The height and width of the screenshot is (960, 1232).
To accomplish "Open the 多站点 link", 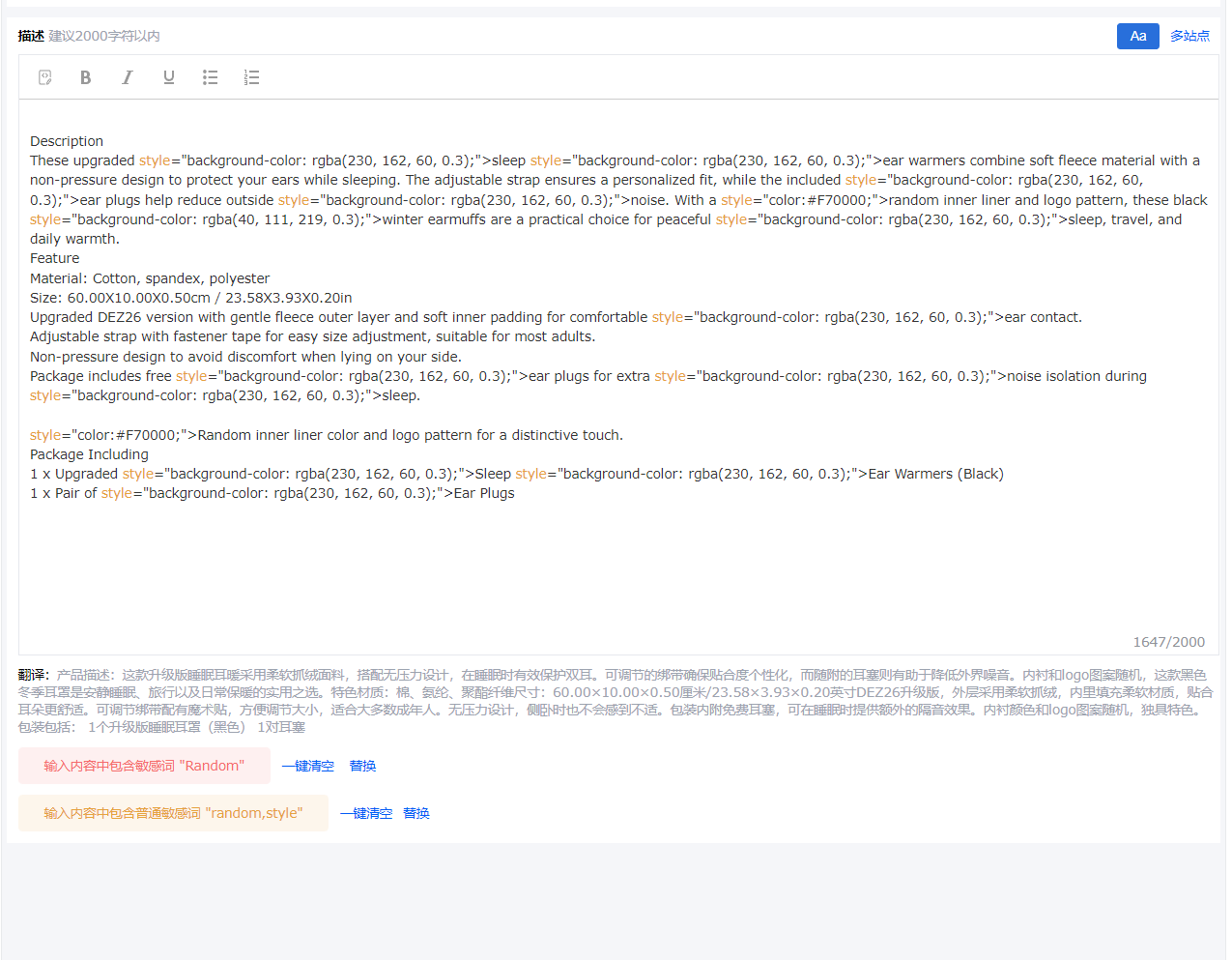I will pyautogui.click(x=1189, y=36).
